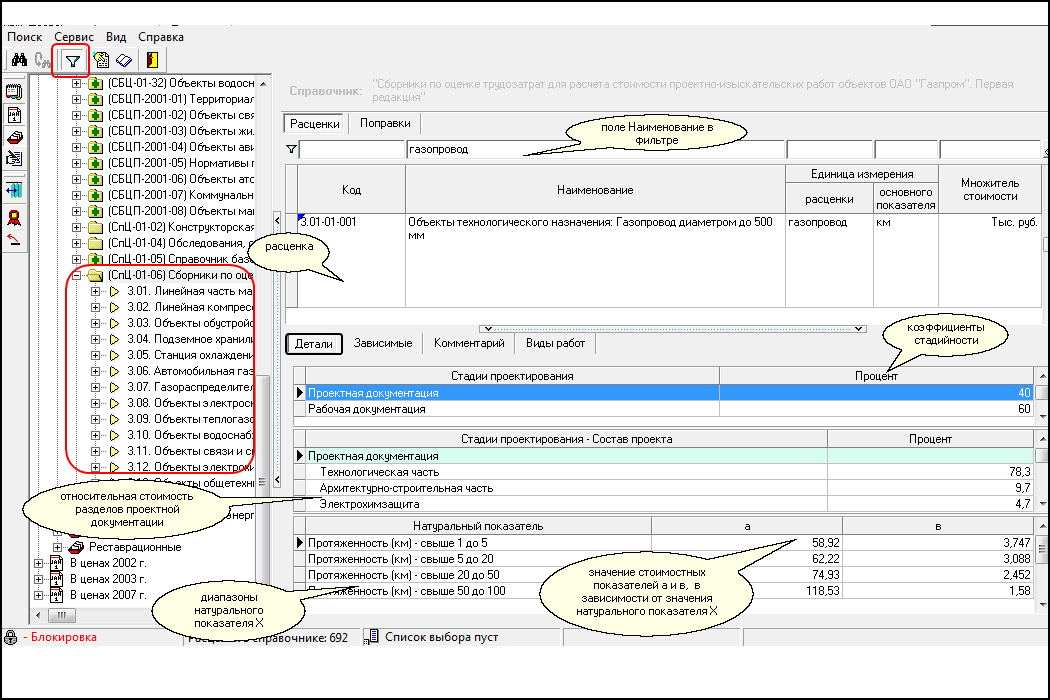
Task: Open the Сервис menu
Action: 74,36
